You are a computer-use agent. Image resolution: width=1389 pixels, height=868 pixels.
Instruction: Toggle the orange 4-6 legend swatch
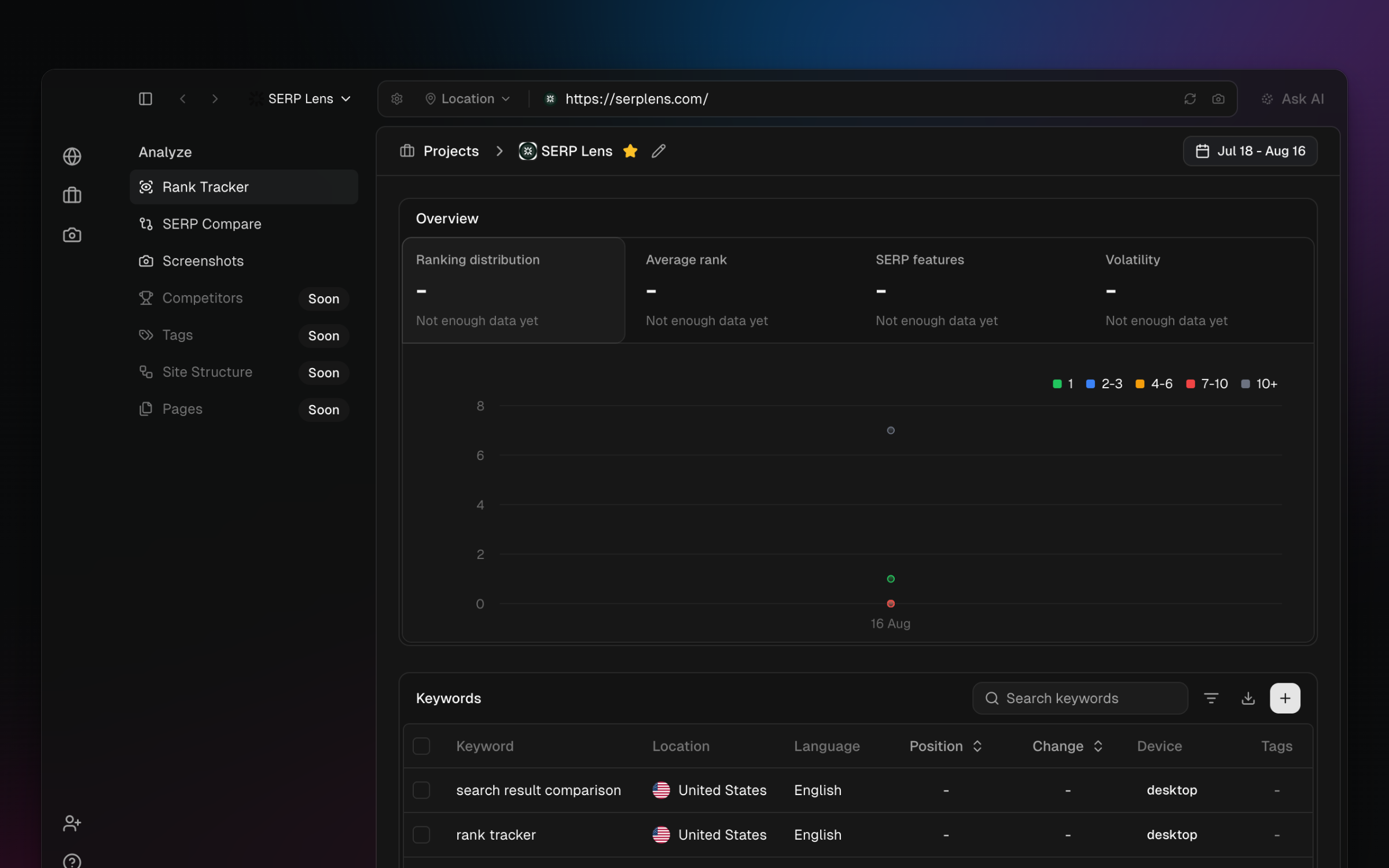point(1140,384)
